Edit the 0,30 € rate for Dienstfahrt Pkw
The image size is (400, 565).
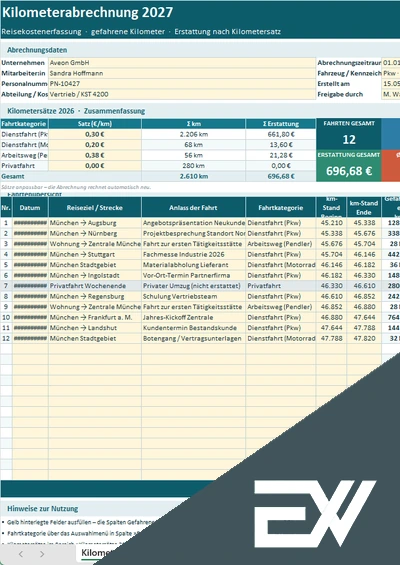coord(95,134)
